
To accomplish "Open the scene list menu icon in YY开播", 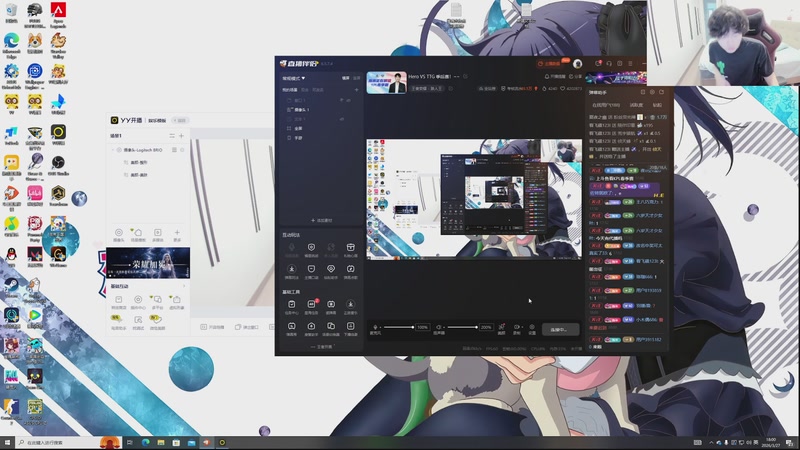I will click(x=172, y=136).
